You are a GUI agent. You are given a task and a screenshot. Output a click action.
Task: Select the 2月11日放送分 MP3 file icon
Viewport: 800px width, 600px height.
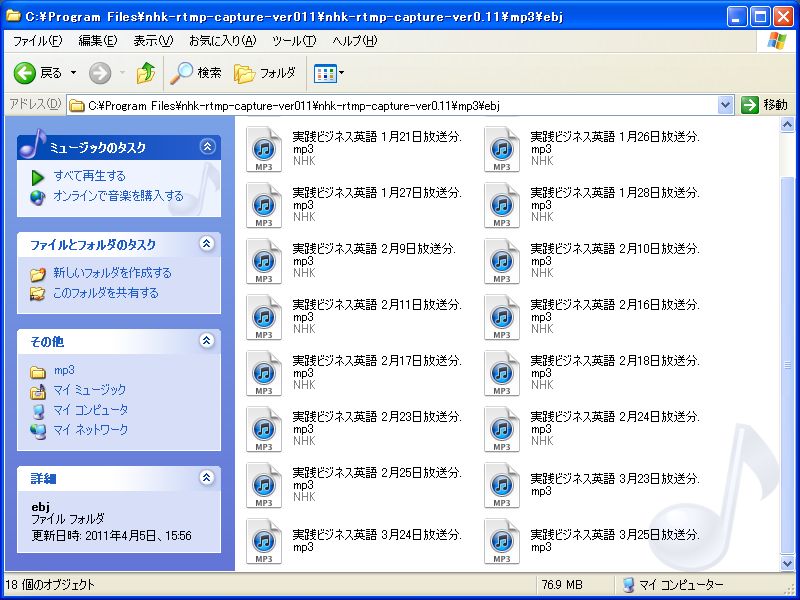(264, 317)
